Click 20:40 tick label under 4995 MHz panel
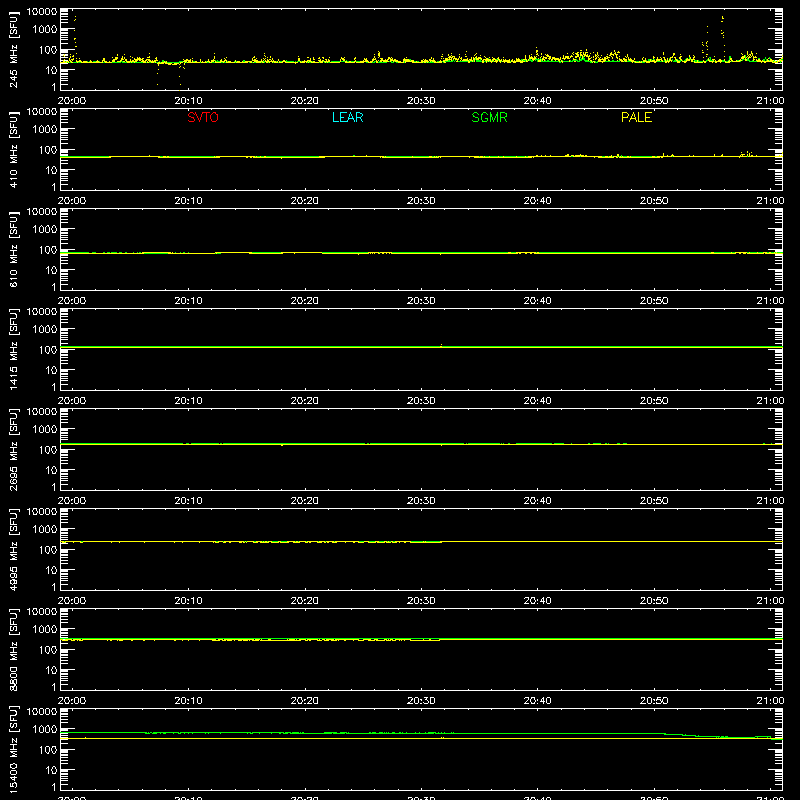This screenshot has height=800, width=800. tap(537, 601)
